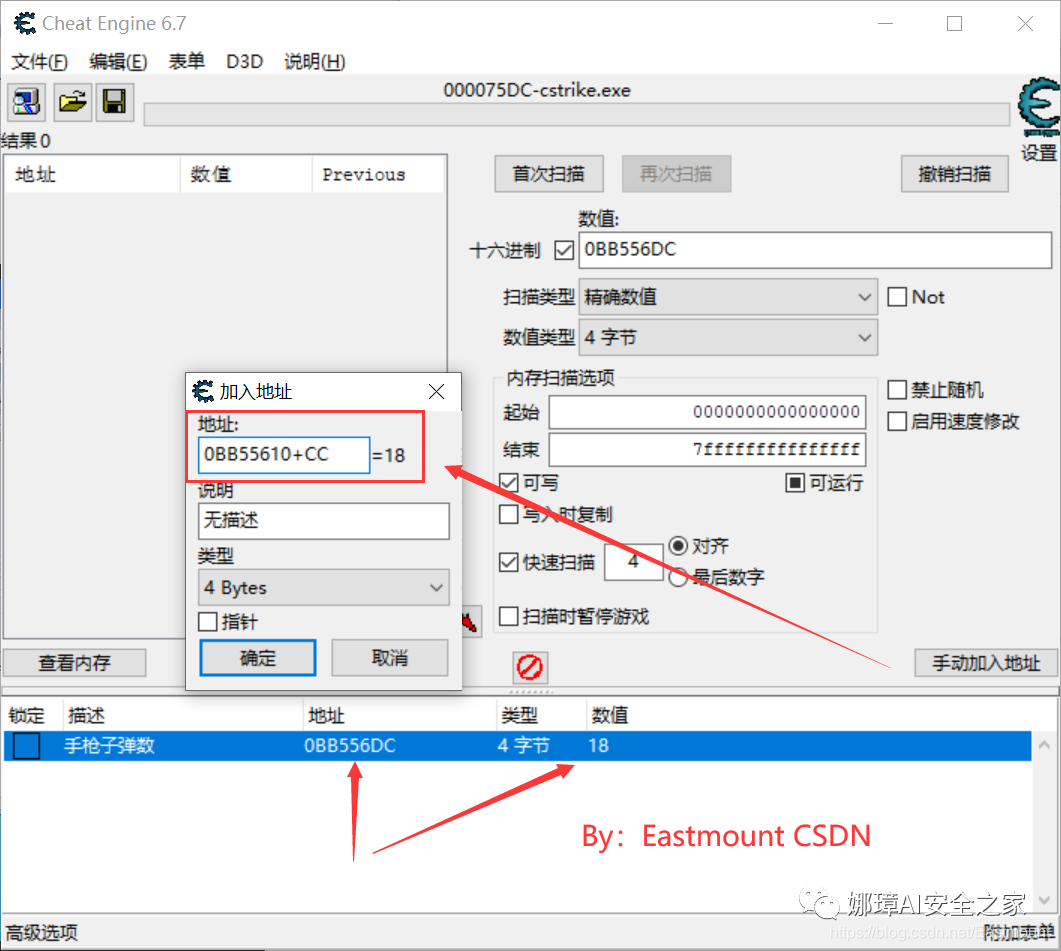Image resolution: width=1061 pixels, height=951 pixels.
Task: Toggle the 十六进制 hex checkbox
Action: 564,250
